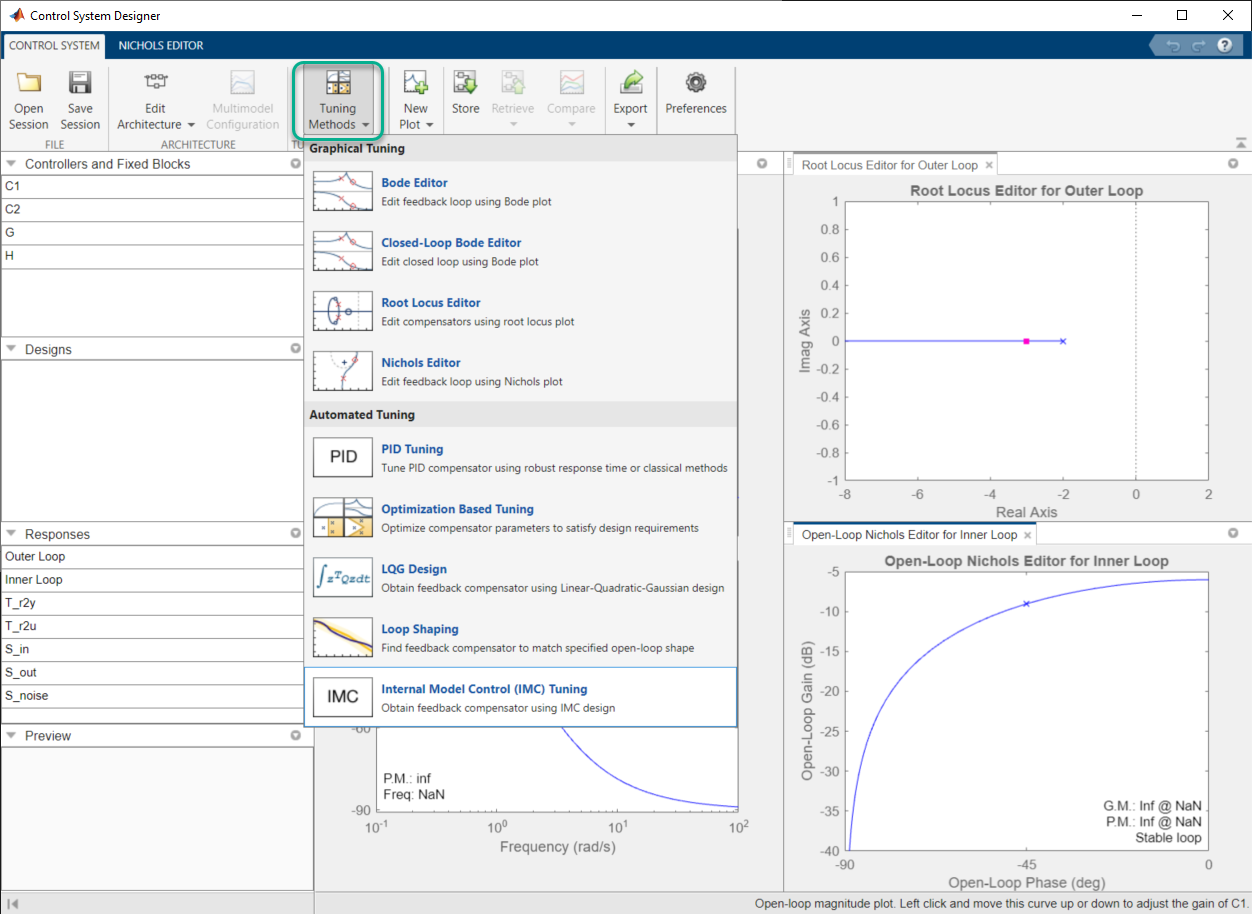Select PID Tuning option
The height and width of the screenshot is (914, 1252).
412,449
